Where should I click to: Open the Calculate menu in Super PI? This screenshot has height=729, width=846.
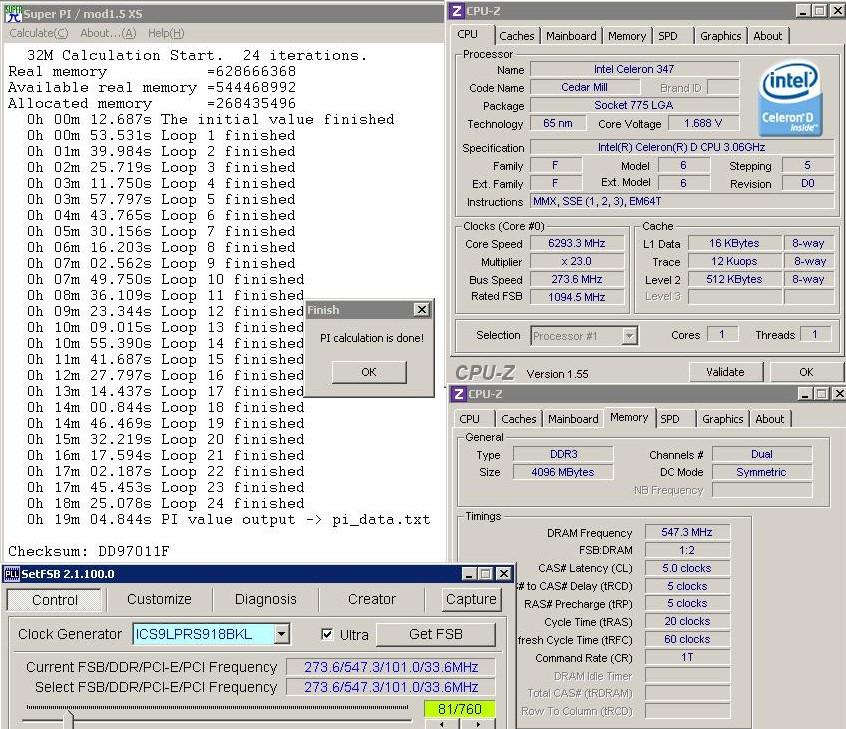(39, 33)
